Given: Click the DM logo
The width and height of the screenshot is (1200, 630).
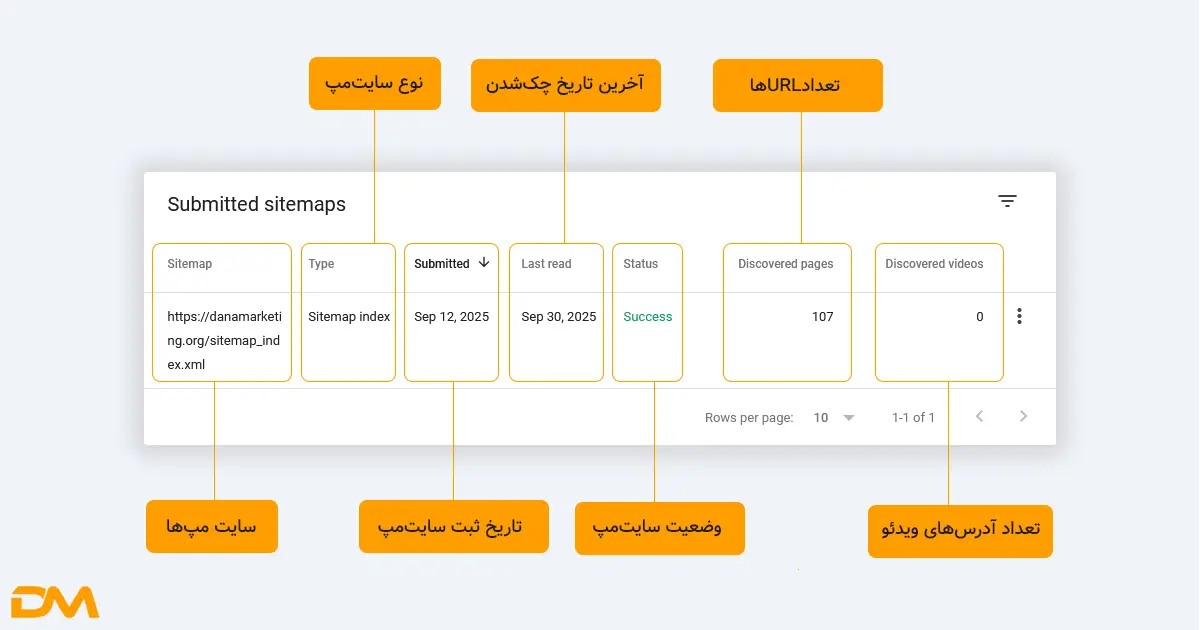Looking at the screenshot, I should click(x=55, y=602).
